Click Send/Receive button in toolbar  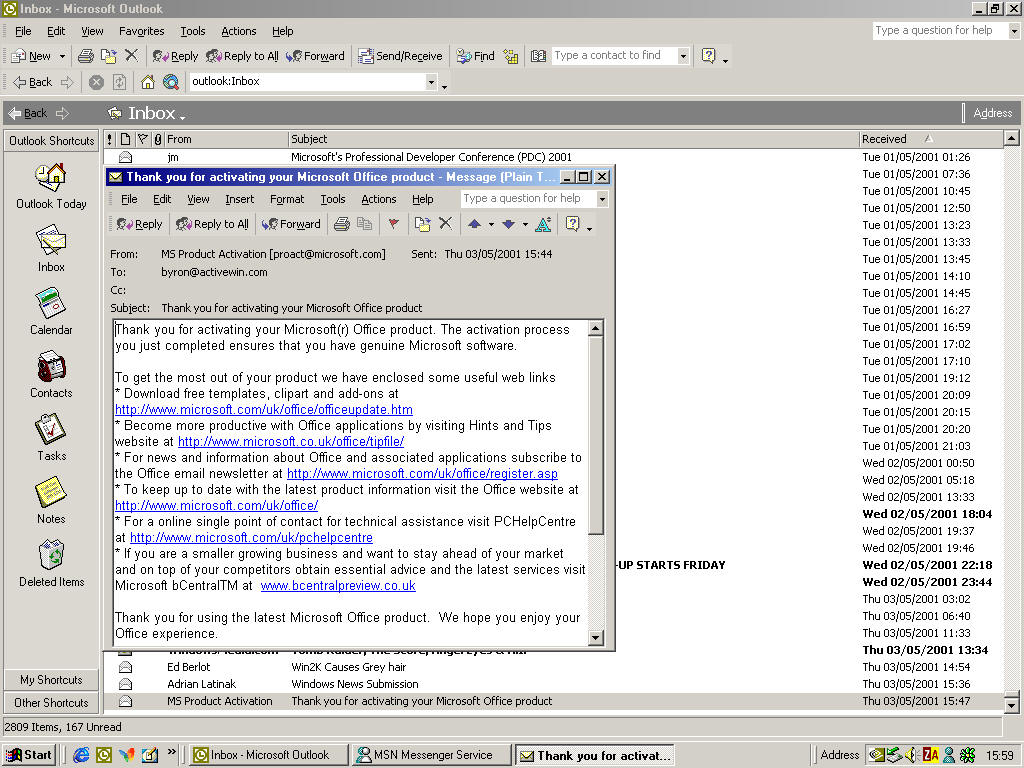[400, 56]
